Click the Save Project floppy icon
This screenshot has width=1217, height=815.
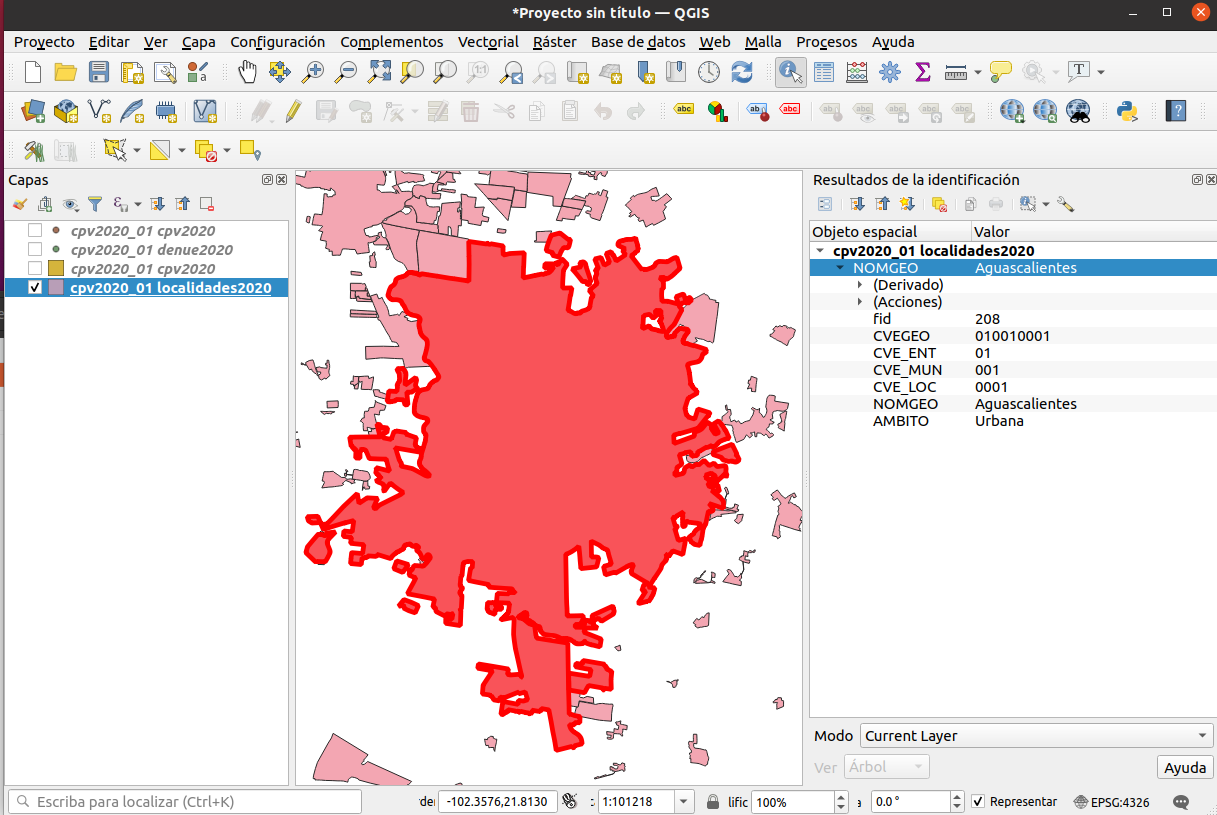click(x=98, y=72)
